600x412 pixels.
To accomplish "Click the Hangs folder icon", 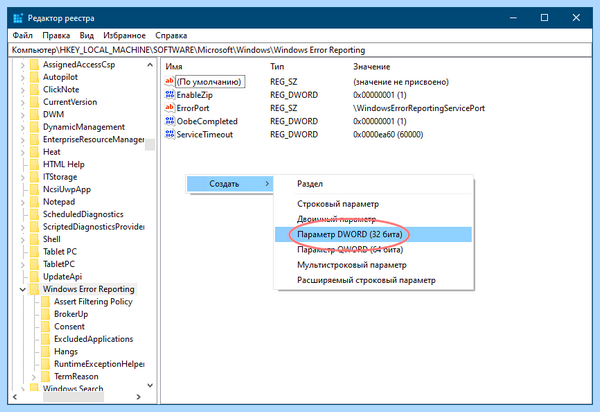I will (46, 352).
